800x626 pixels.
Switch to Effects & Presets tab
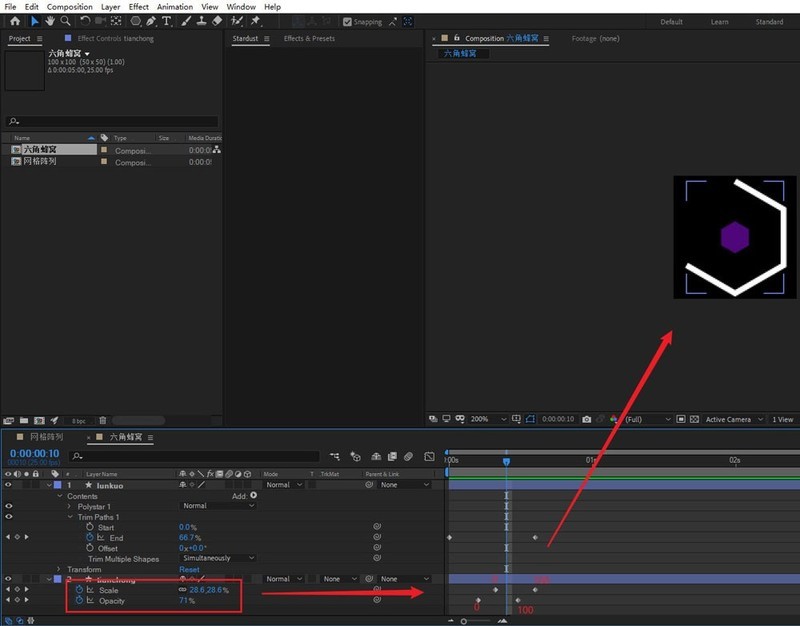click(x=309, y=39)
